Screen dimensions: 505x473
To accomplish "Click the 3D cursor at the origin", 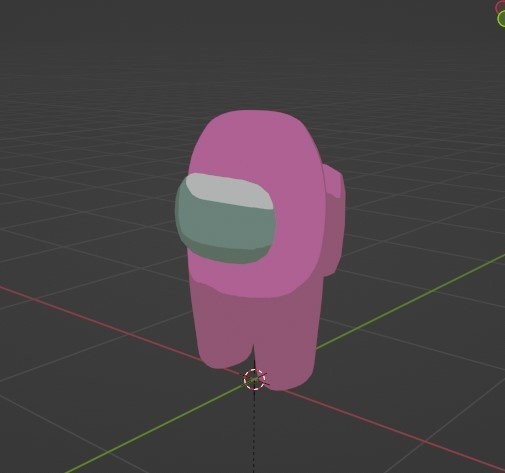I will (x=254, y=379).
